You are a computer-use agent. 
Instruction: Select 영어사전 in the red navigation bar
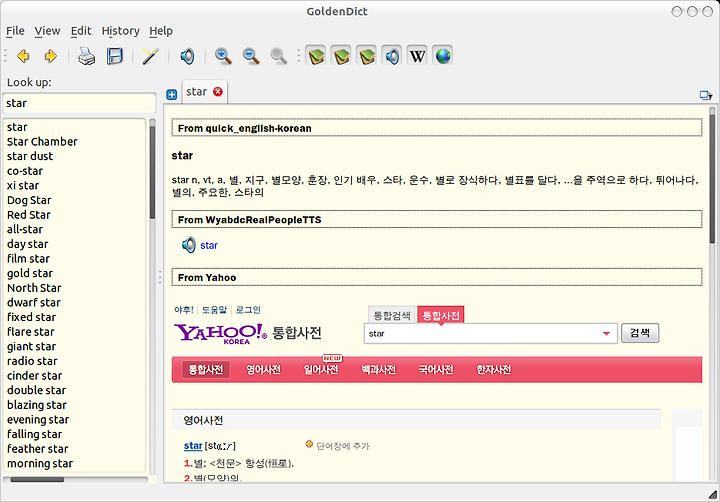pos(263,370)
